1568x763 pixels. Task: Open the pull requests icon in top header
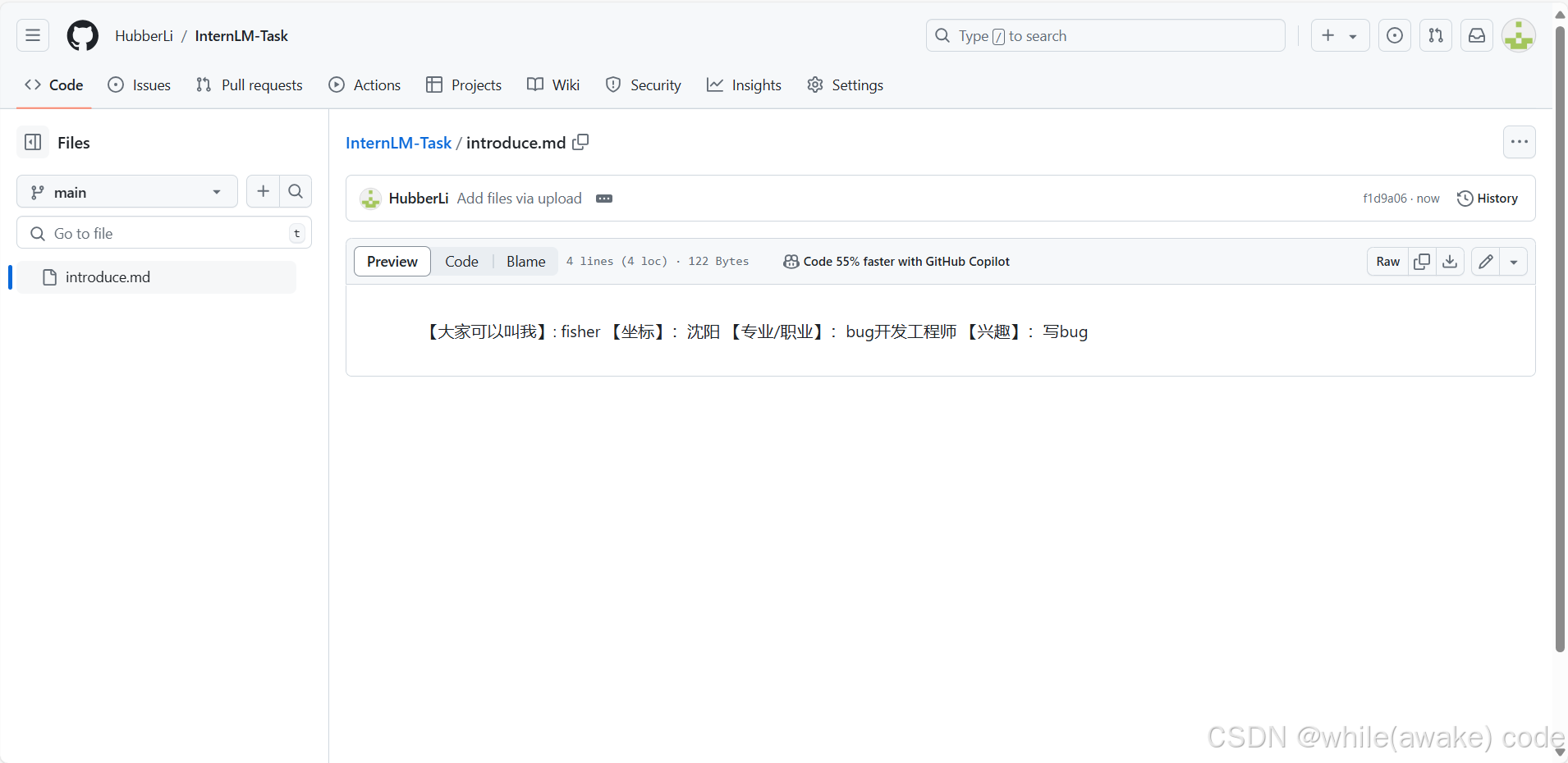(1436, 35)
